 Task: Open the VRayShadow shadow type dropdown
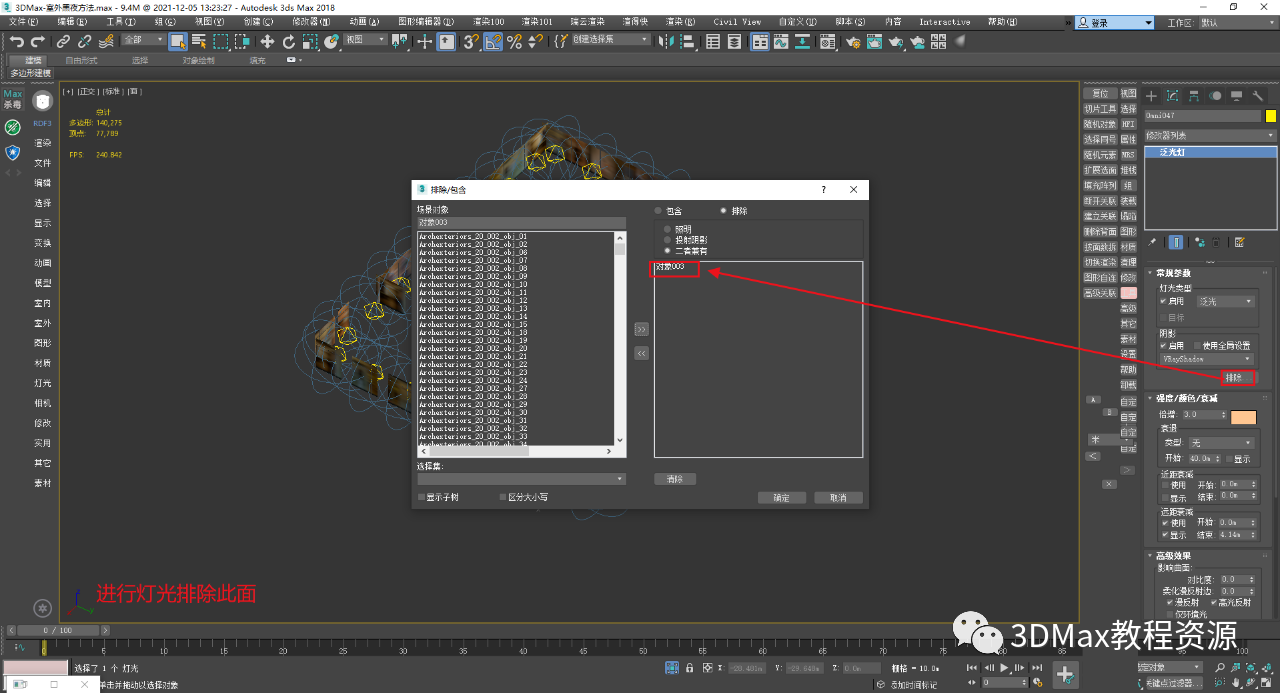coord(1206,358)
